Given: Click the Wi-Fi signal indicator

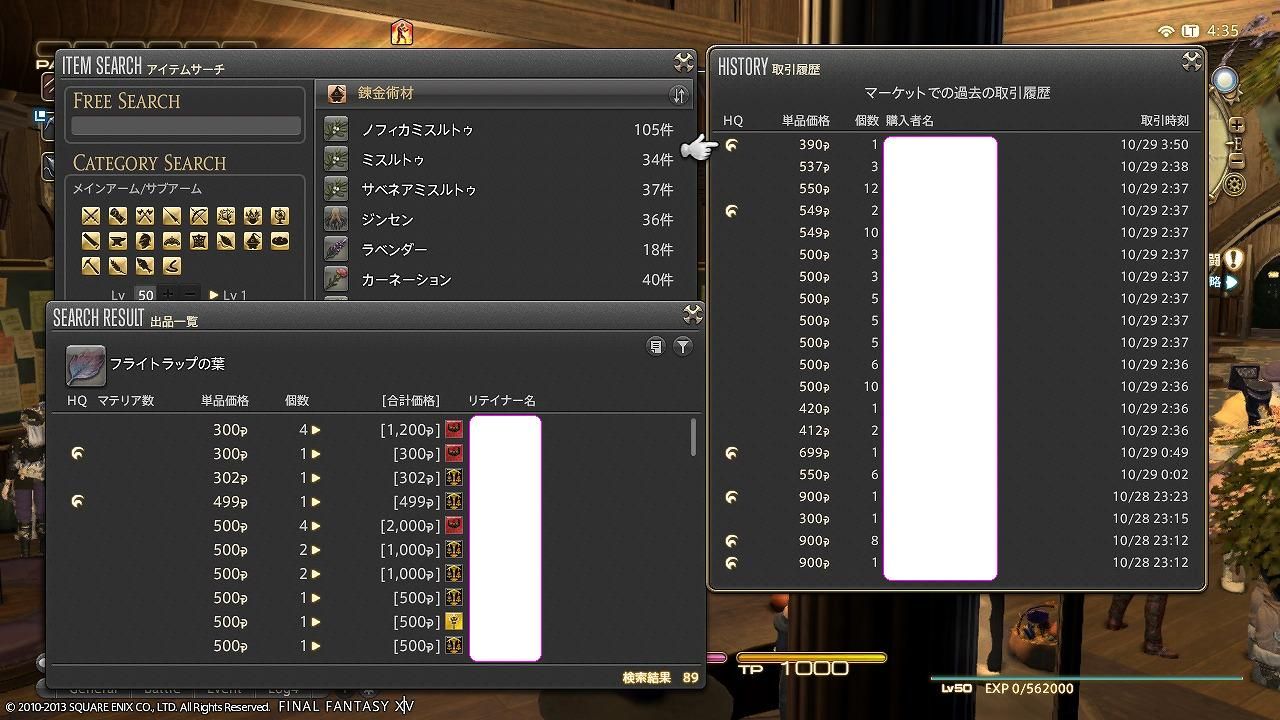Looking at the screenshot, I should click(1166, 31).
